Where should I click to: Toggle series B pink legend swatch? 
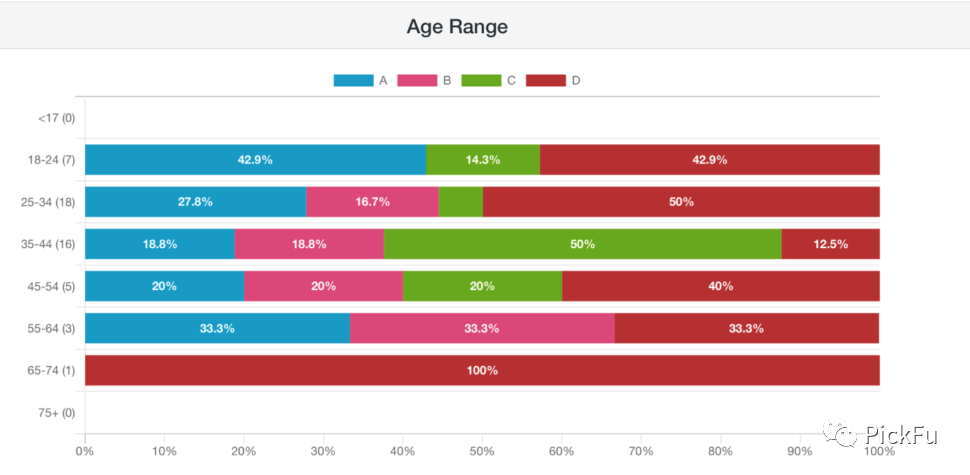417,80
